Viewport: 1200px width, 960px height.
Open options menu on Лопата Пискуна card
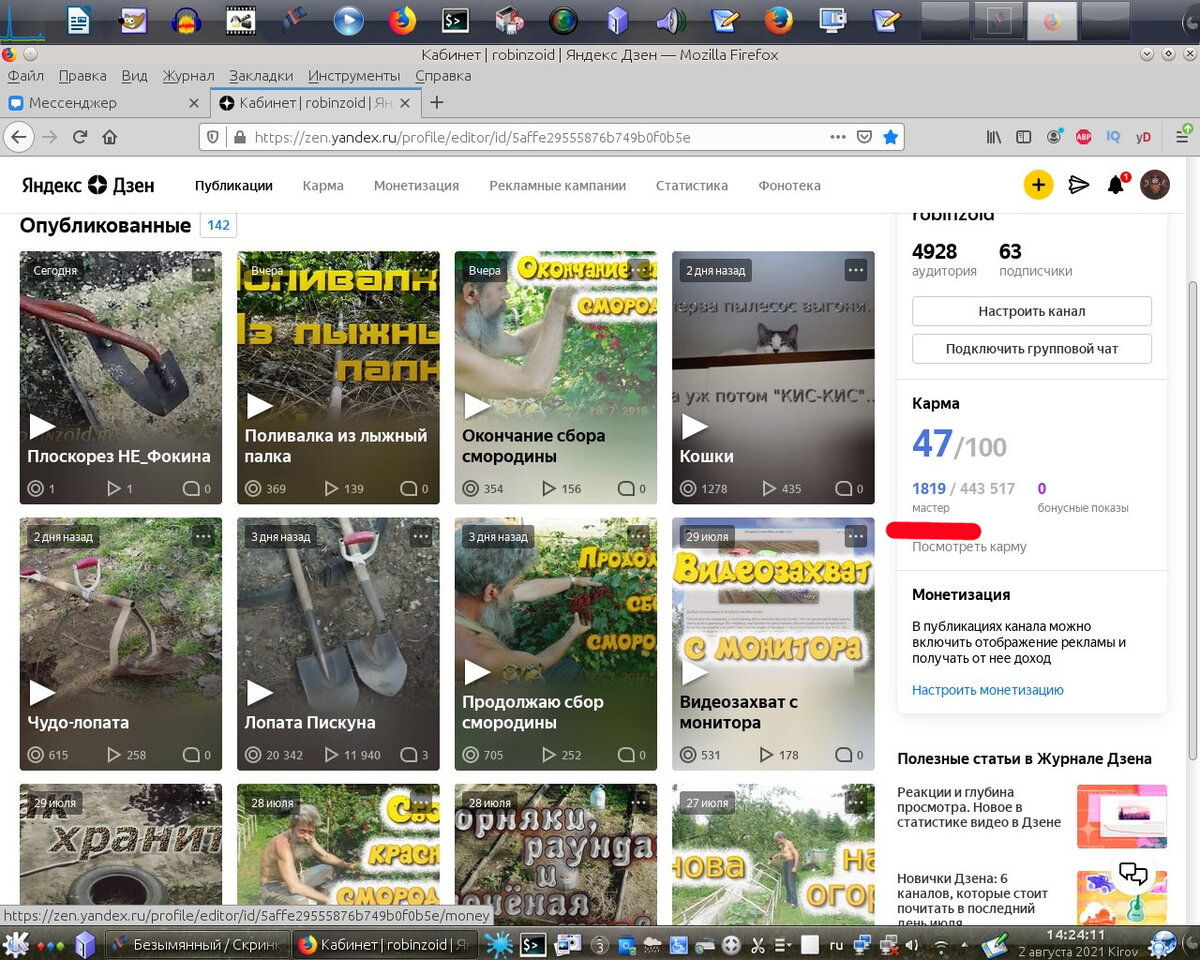point(420,536)
